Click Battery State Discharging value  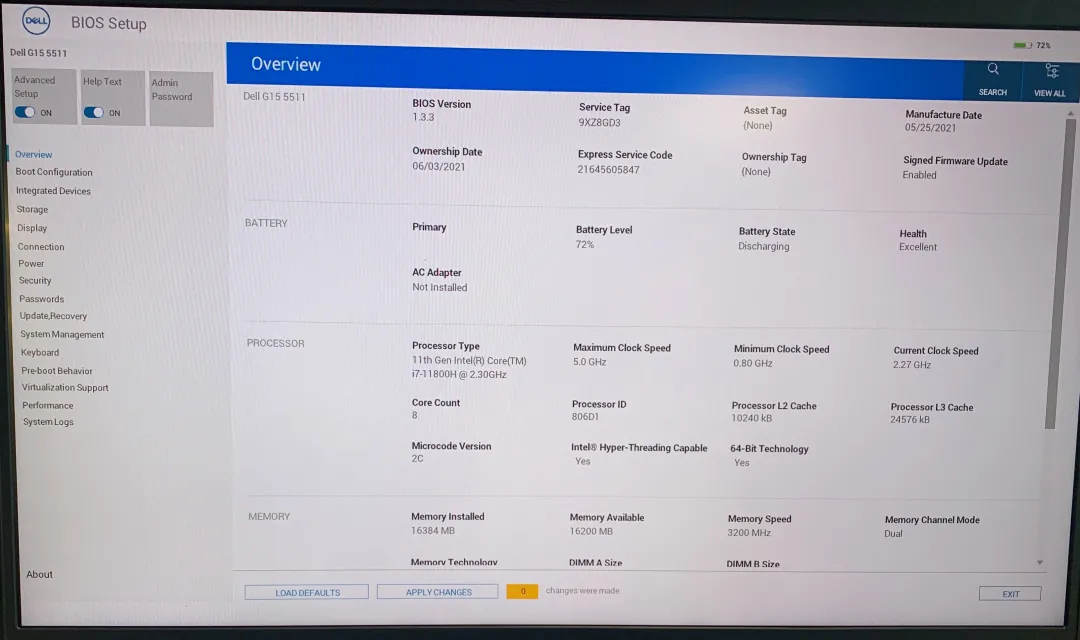click(x=764, y=246)
